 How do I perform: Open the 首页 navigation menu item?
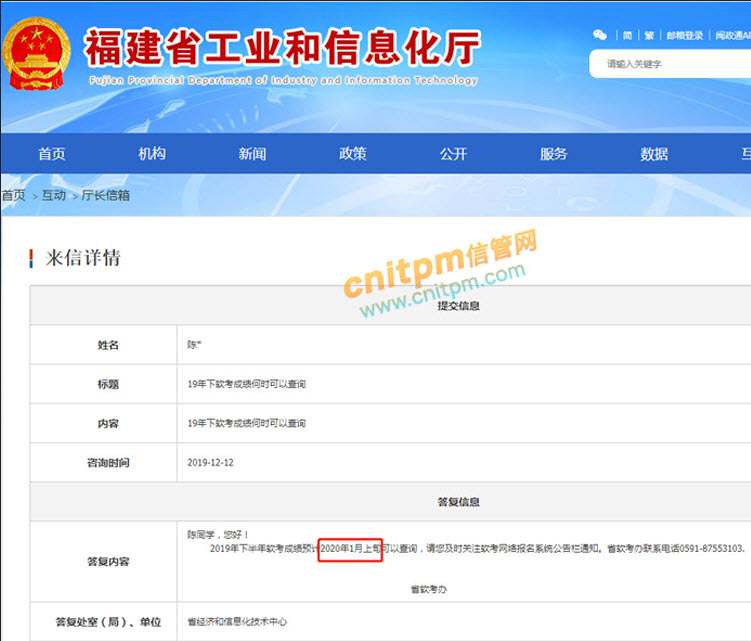[52, 154]
